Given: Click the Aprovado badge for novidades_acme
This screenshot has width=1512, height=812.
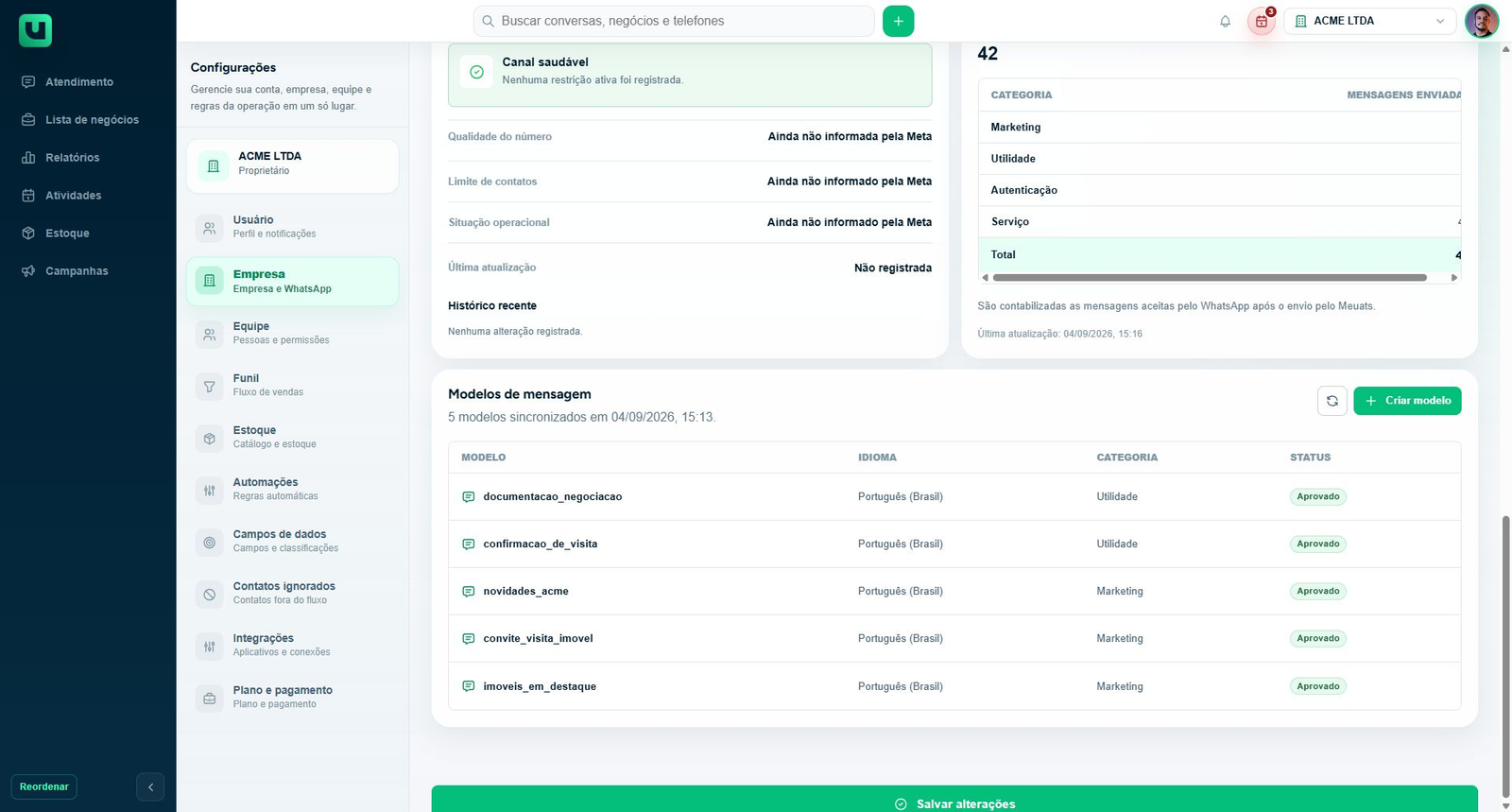Looking at the screenshot, I should pyautogui.click(x=1318, y=591).
